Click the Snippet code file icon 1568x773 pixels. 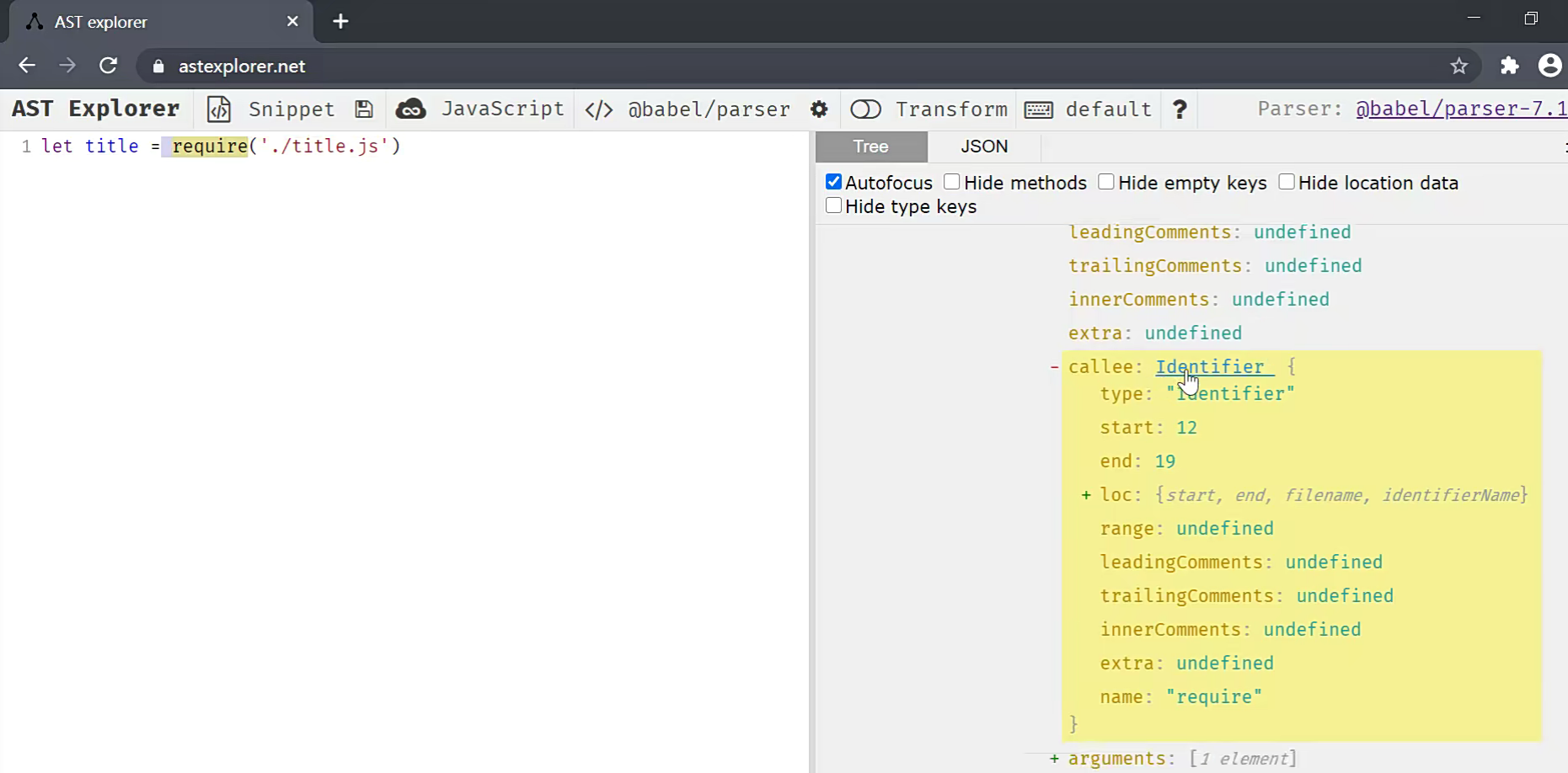point(219,109)
